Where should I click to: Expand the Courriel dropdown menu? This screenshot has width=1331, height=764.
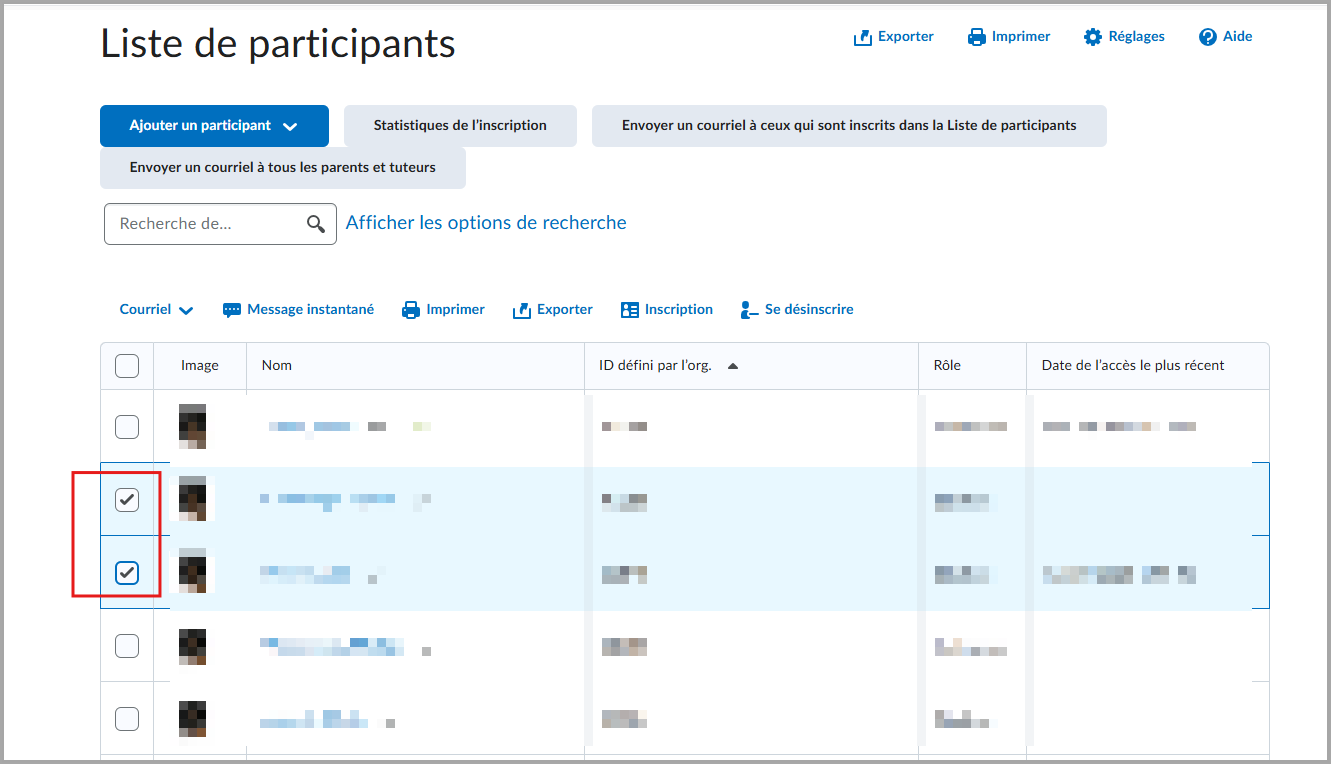(x=157, y=310)
